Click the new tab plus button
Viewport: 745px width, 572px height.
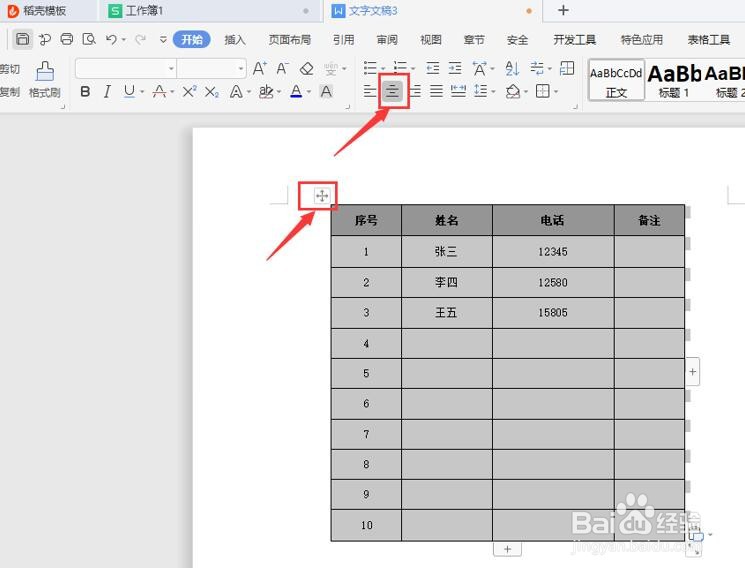pyautogui.click(x=563, y=10)
